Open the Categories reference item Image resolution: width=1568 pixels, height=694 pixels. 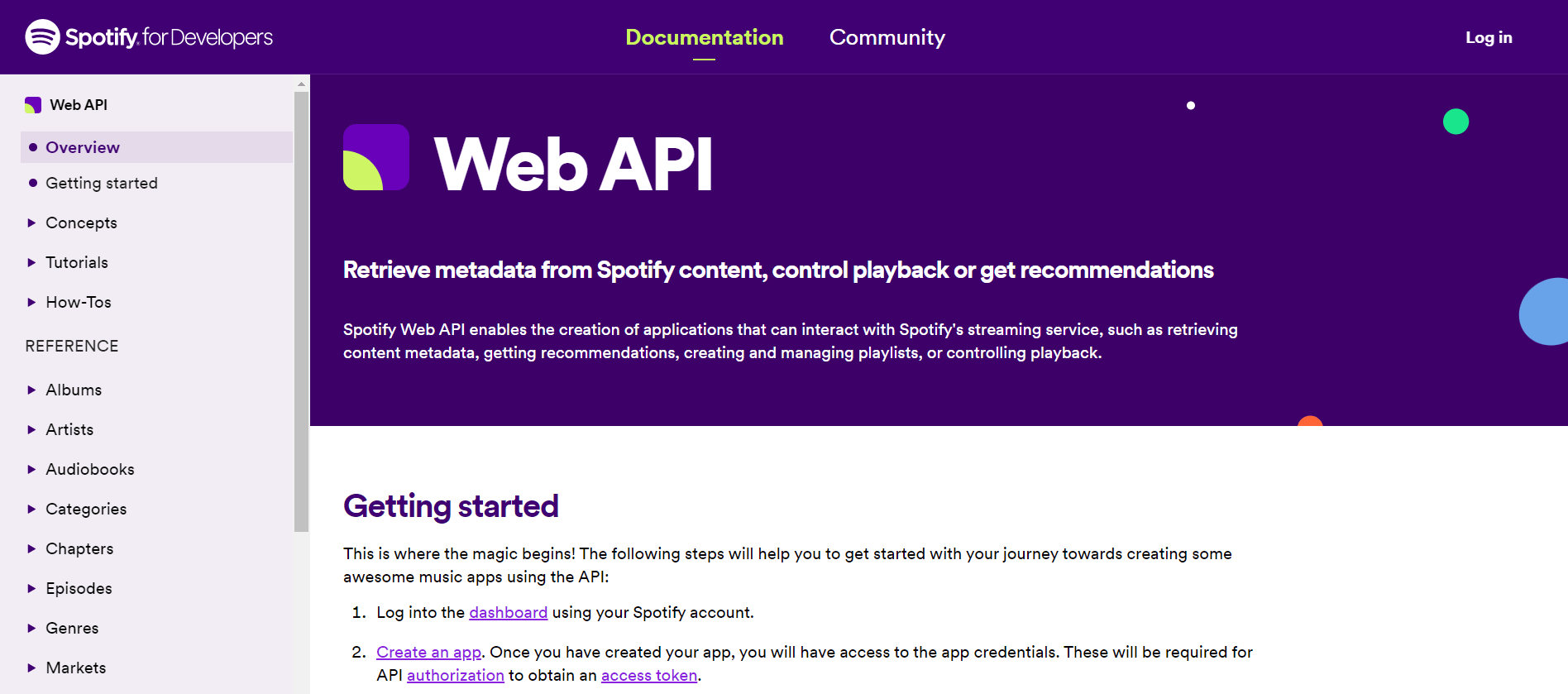86,509
